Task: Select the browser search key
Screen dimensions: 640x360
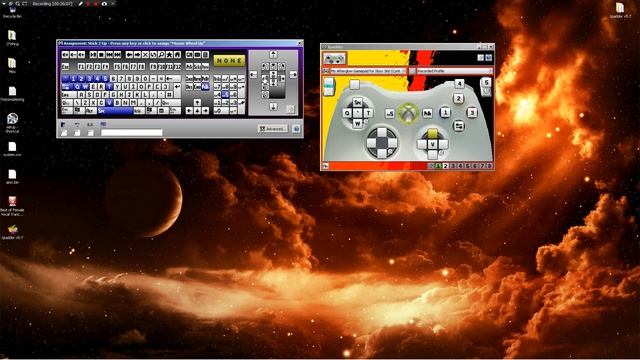Action: (x=161, y=55)
